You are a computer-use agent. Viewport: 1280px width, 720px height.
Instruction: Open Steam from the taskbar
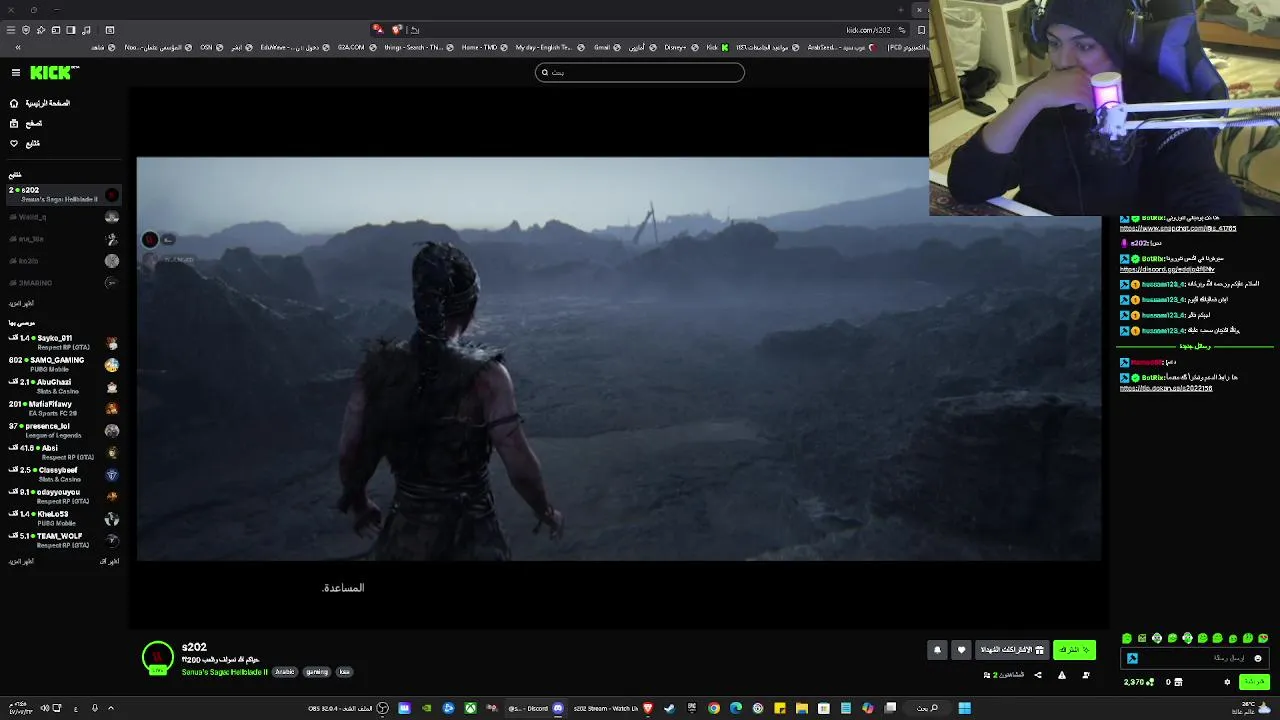point(670,708)
